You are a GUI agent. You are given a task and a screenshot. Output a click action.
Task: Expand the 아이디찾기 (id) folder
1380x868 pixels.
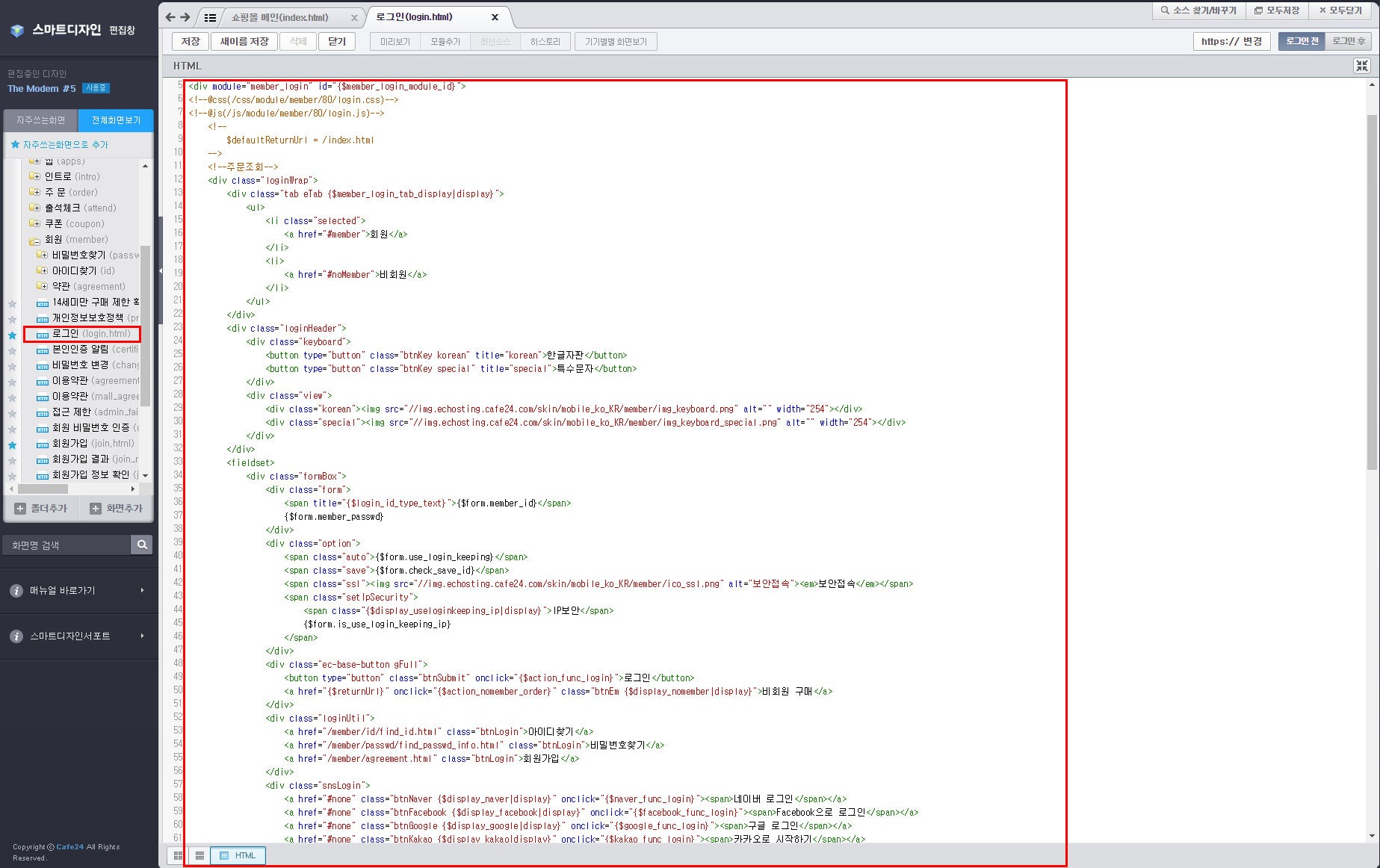point(42,271)
